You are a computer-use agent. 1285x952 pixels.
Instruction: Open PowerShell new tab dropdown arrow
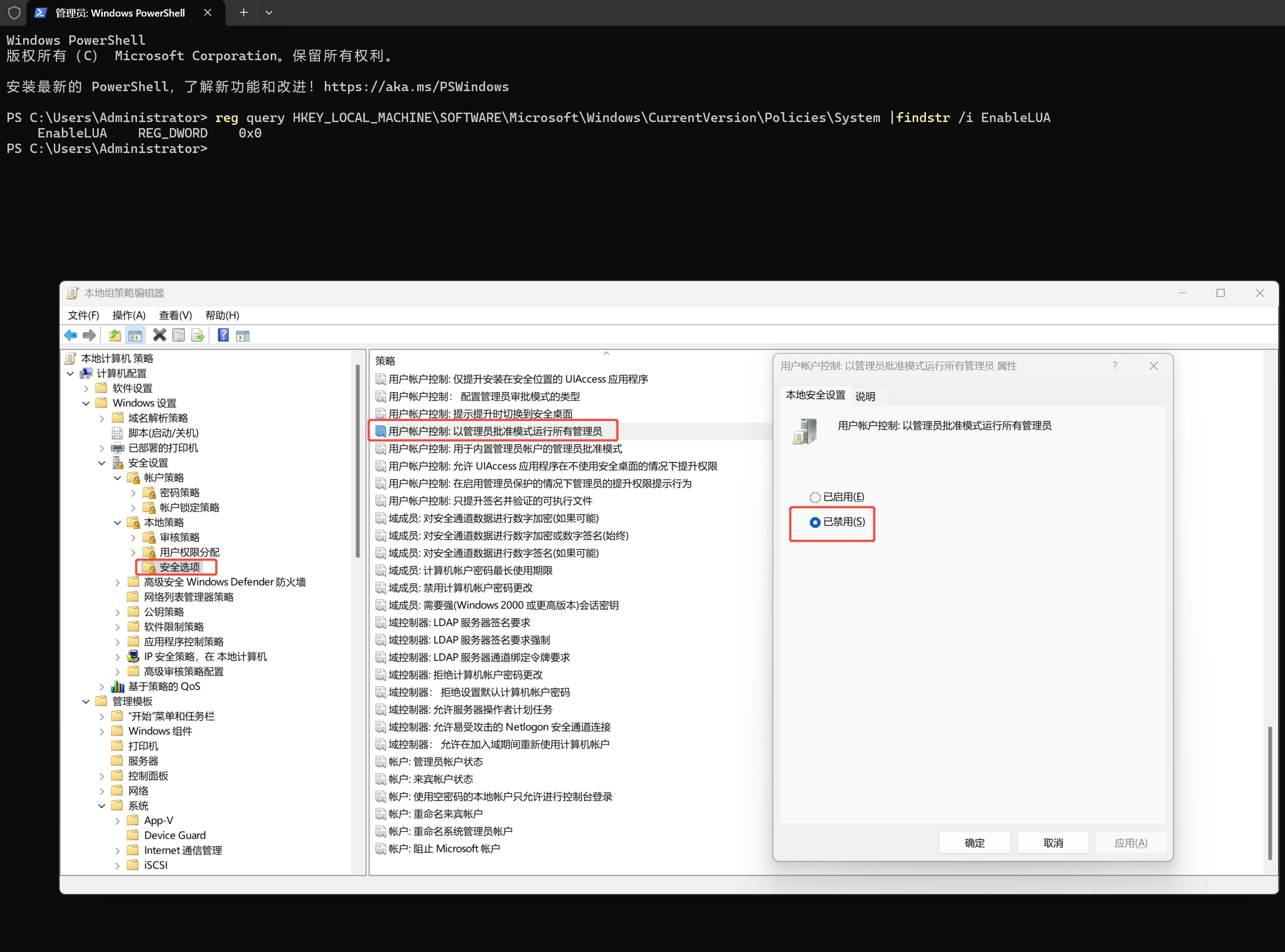pyautogui.click(x=268, y=13)
